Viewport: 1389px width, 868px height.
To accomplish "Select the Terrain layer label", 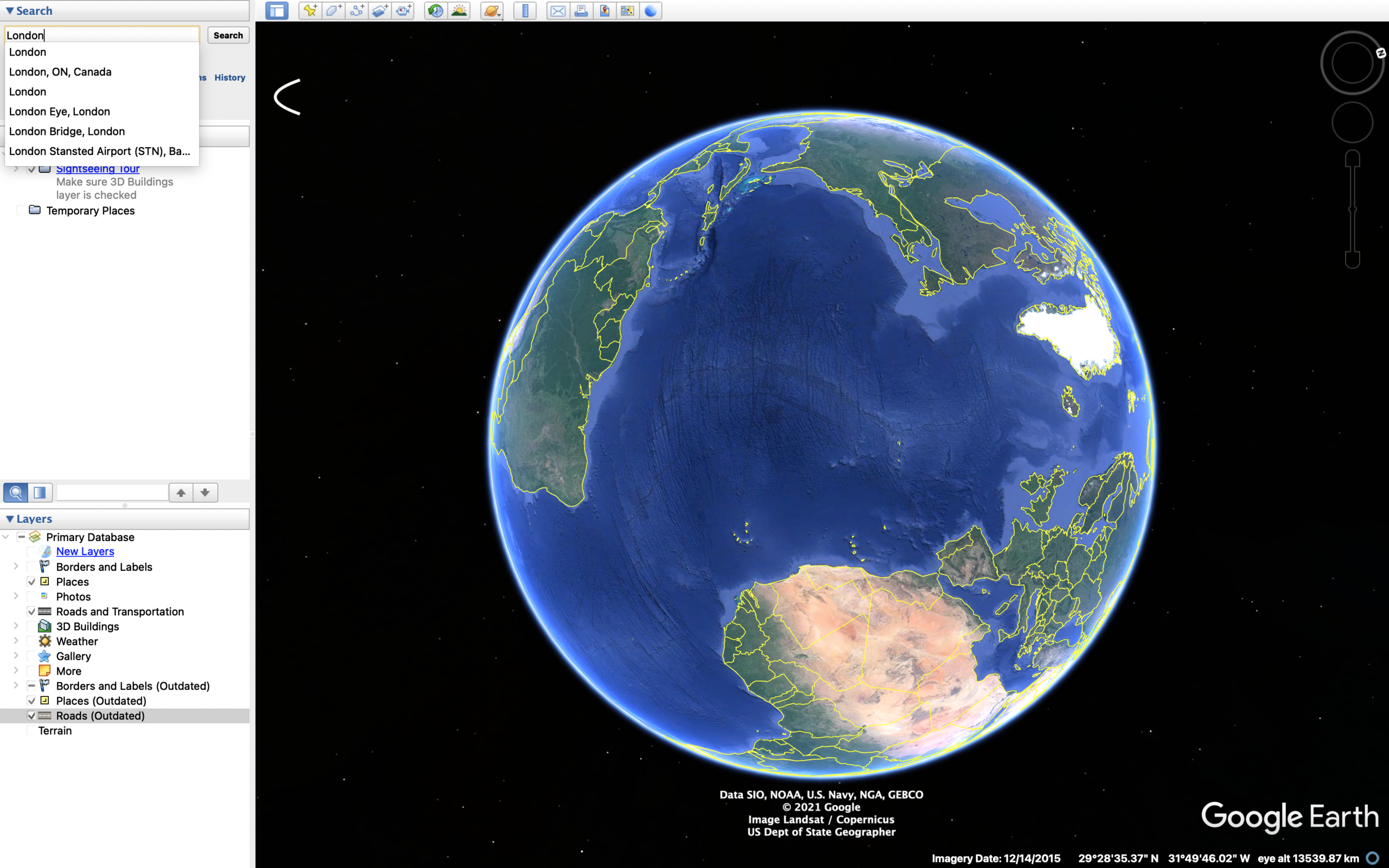I will pyautogui.click(x=55, y=731).
